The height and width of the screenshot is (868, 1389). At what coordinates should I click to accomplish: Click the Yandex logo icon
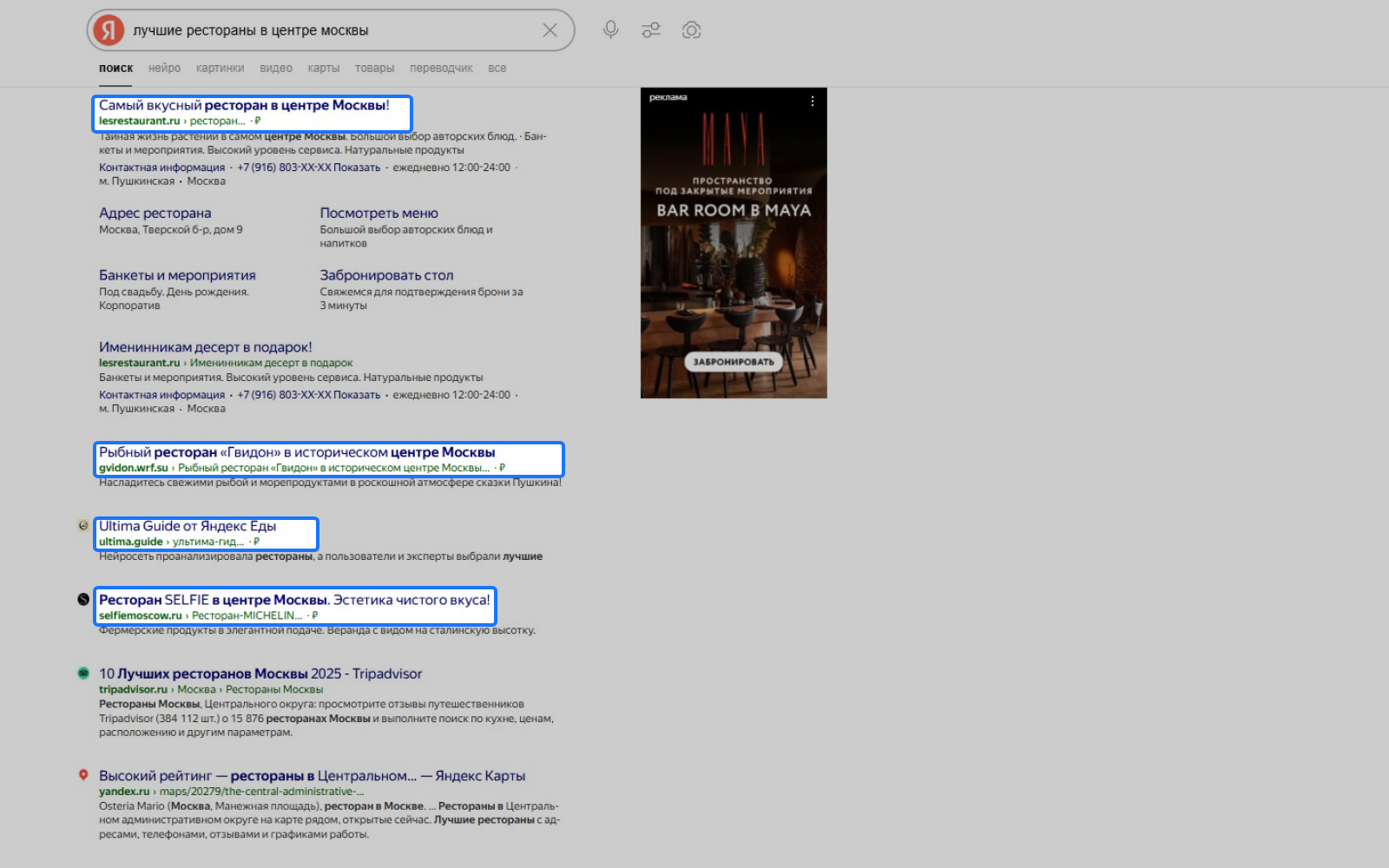109,30
